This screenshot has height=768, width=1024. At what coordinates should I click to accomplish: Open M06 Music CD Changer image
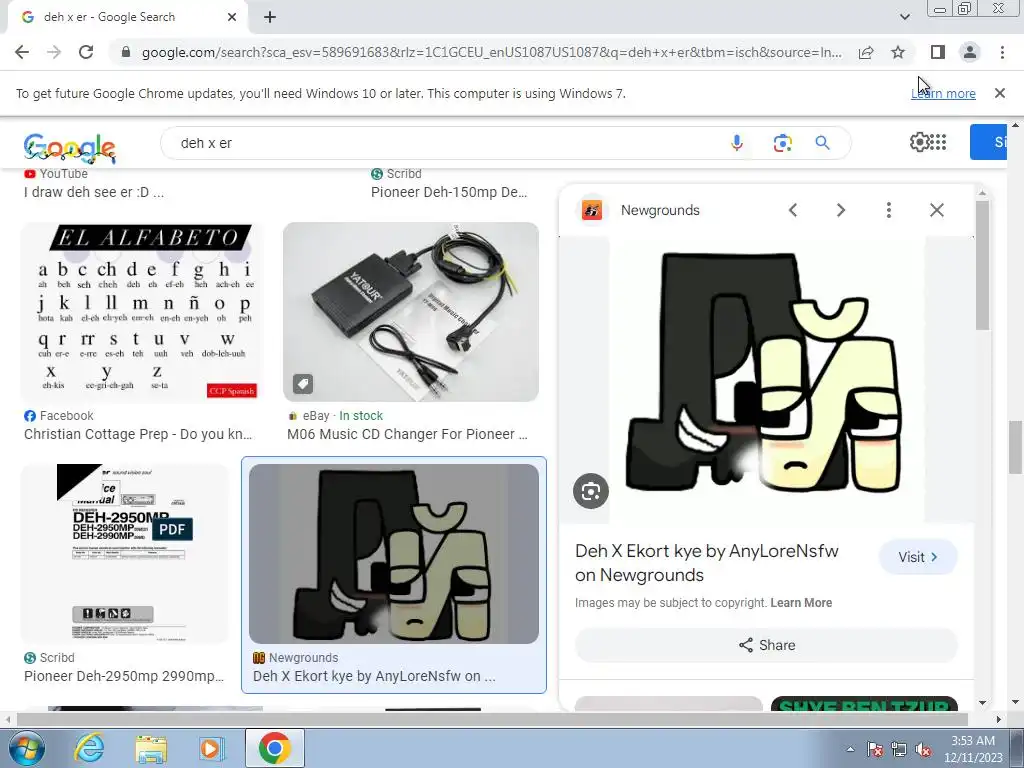click(x=411, y=312)
